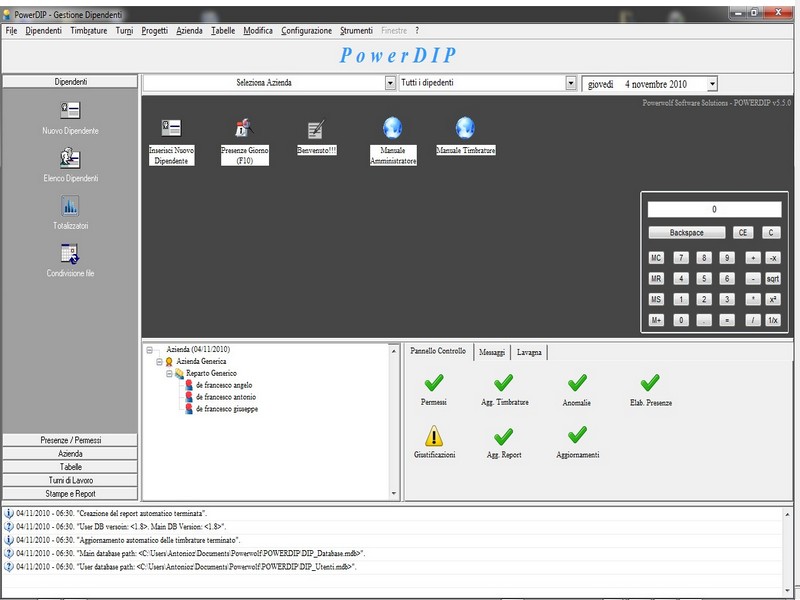Switch to Pannello Controllo tab
This screenshot has height=600, width=800.
pos(438,351)
